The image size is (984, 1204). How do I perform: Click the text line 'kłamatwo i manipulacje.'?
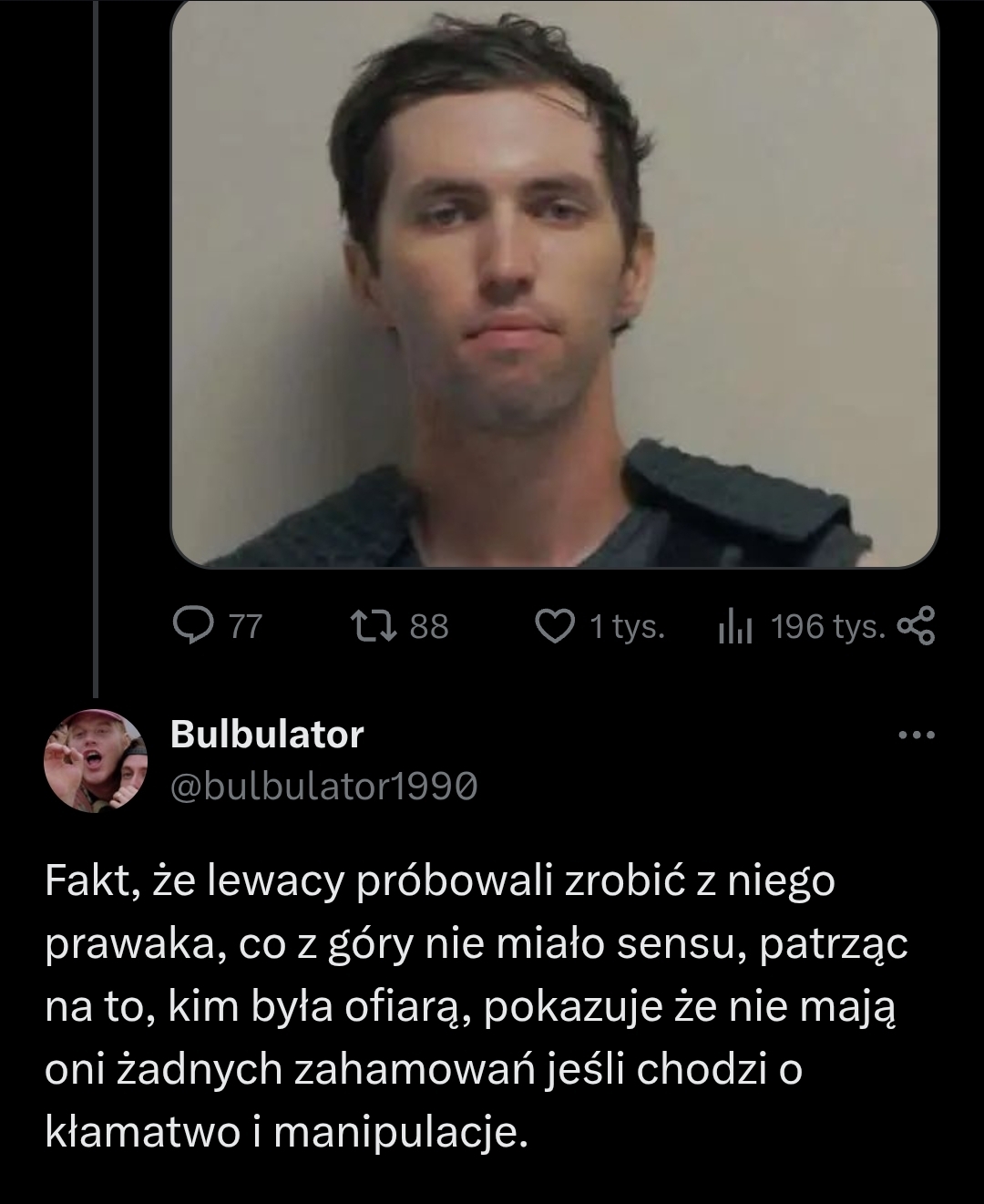coord(286,1132)
